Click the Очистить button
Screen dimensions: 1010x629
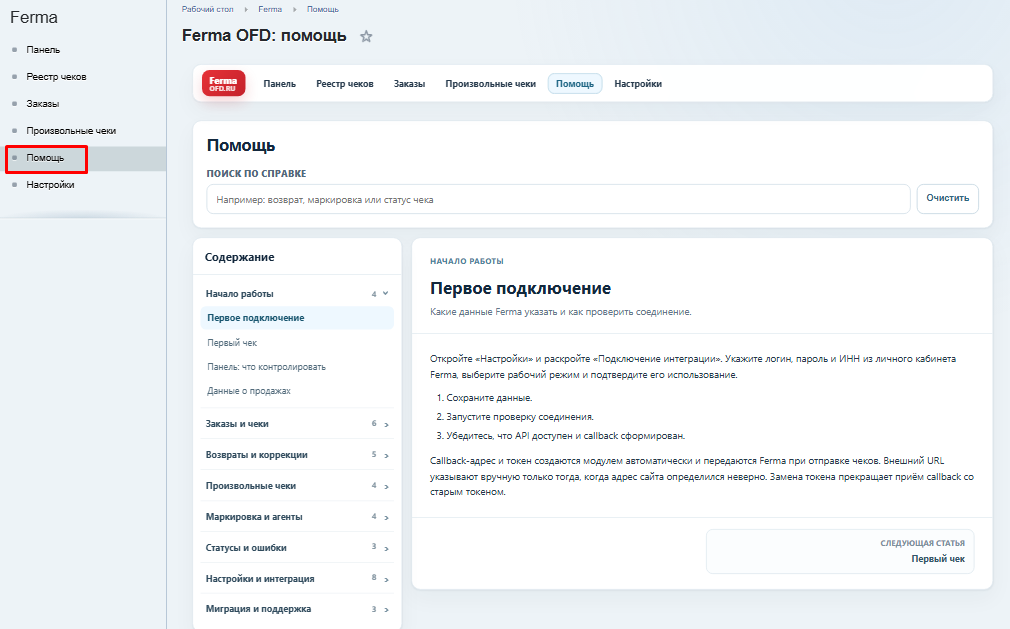(x=948, y=198)
